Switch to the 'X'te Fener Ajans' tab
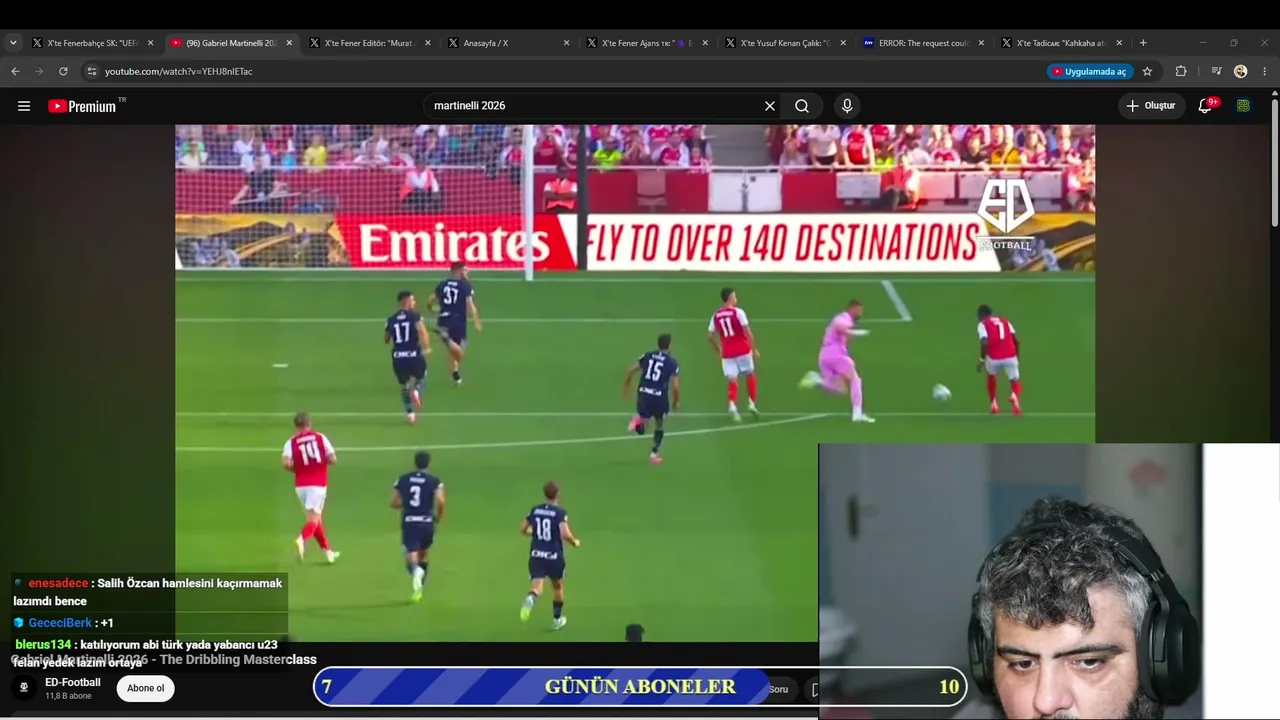 [647, 43]
